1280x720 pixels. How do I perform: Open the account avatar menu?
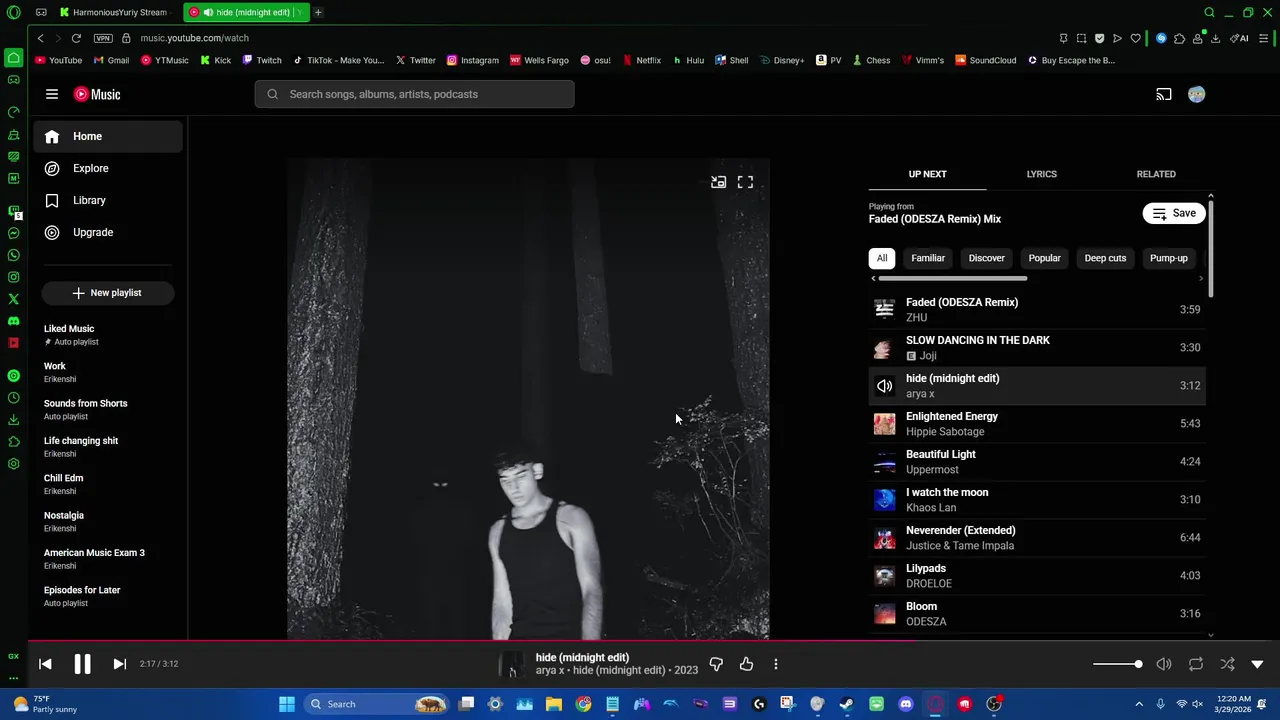coord(1197,94)
